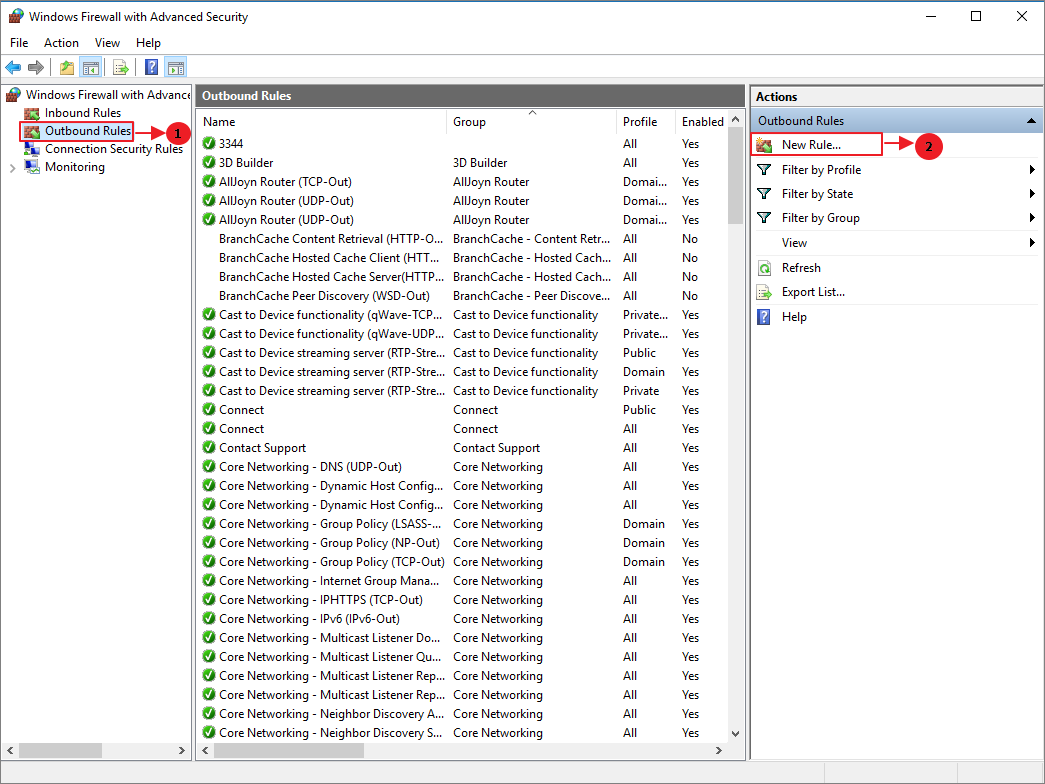The height and width of the screenshot is (784, 1045).
Task: Click Refresh in the Actions pane
Action: pos(801,268)
